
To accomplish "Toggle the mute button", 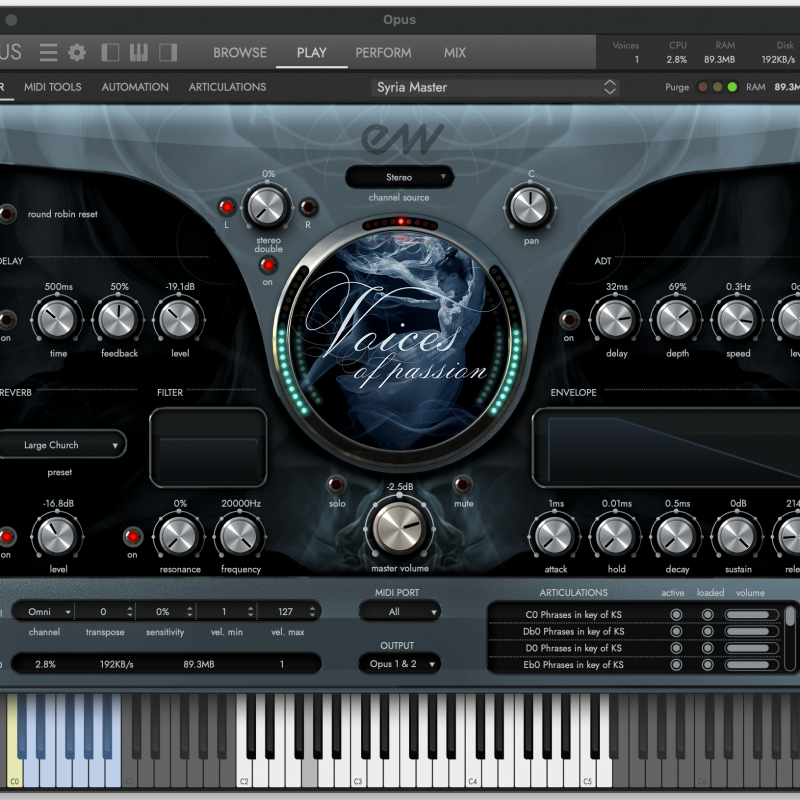I will 462,484.
